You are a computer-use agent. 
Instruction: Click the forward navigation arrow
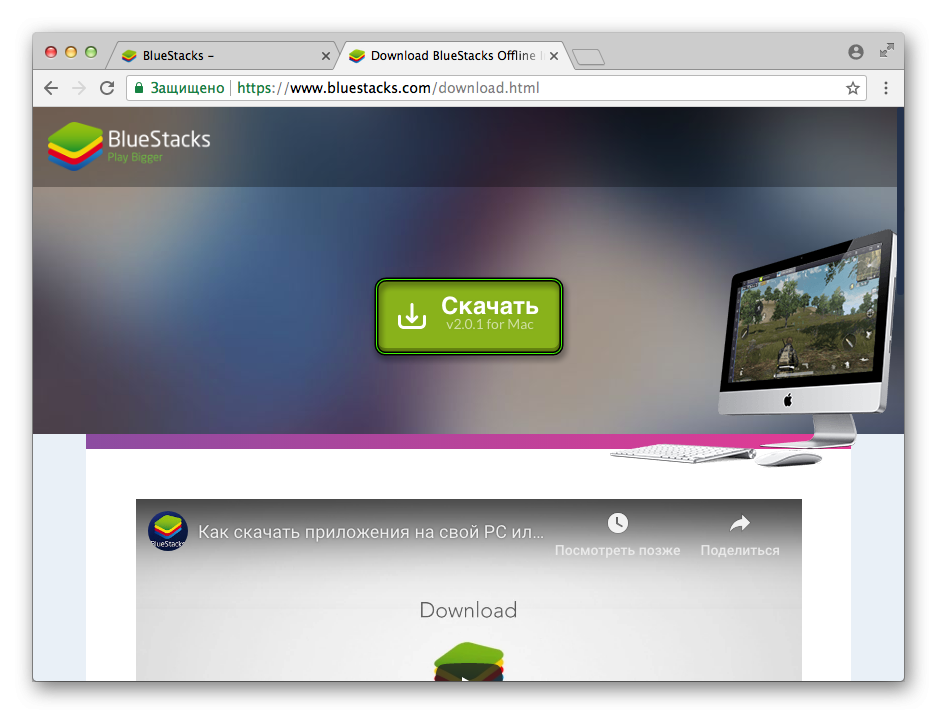pyautogui.click(x=79, y=88)
